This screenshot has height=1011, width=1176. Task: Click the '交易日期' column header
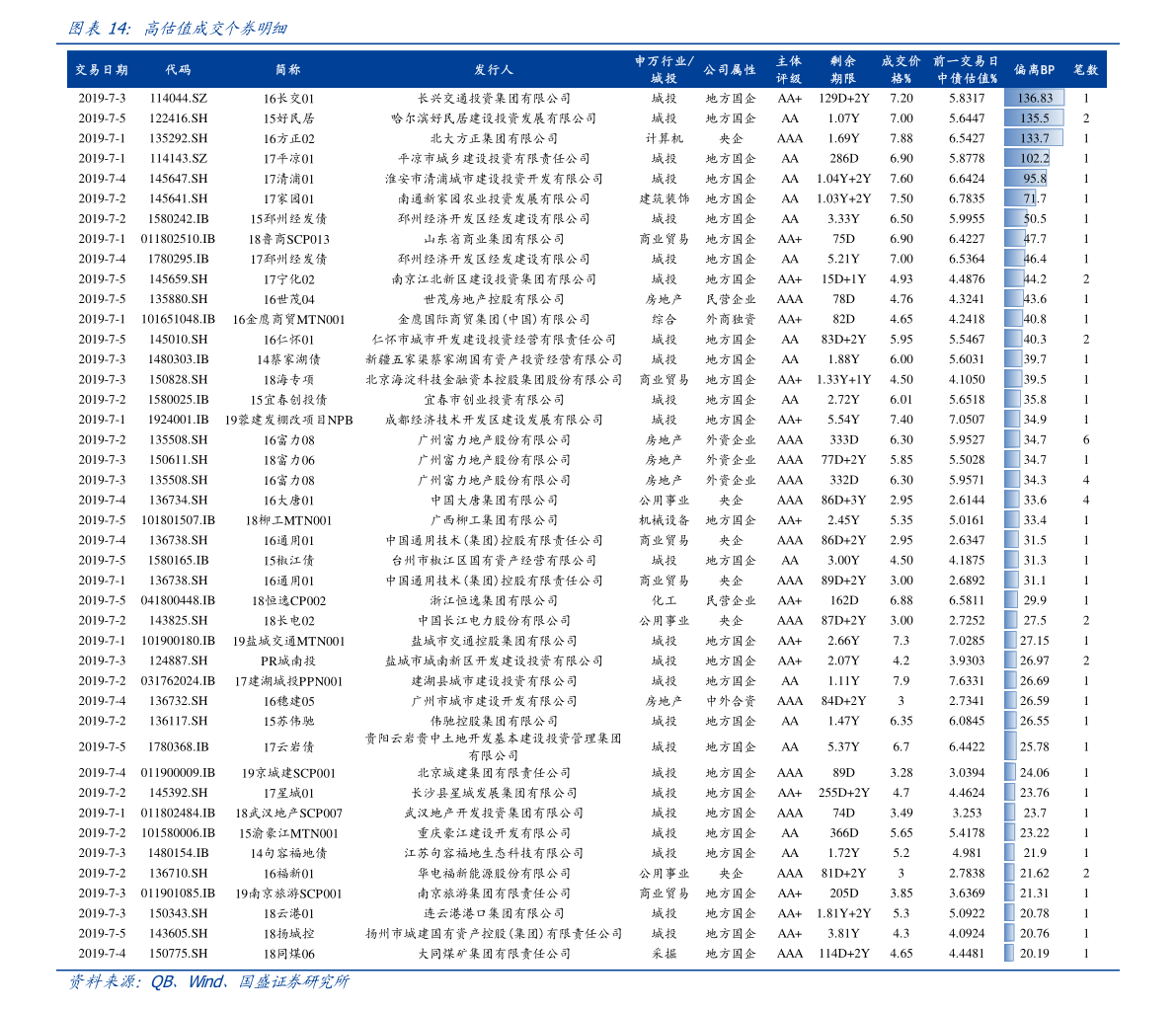click(x=102, y=70)
